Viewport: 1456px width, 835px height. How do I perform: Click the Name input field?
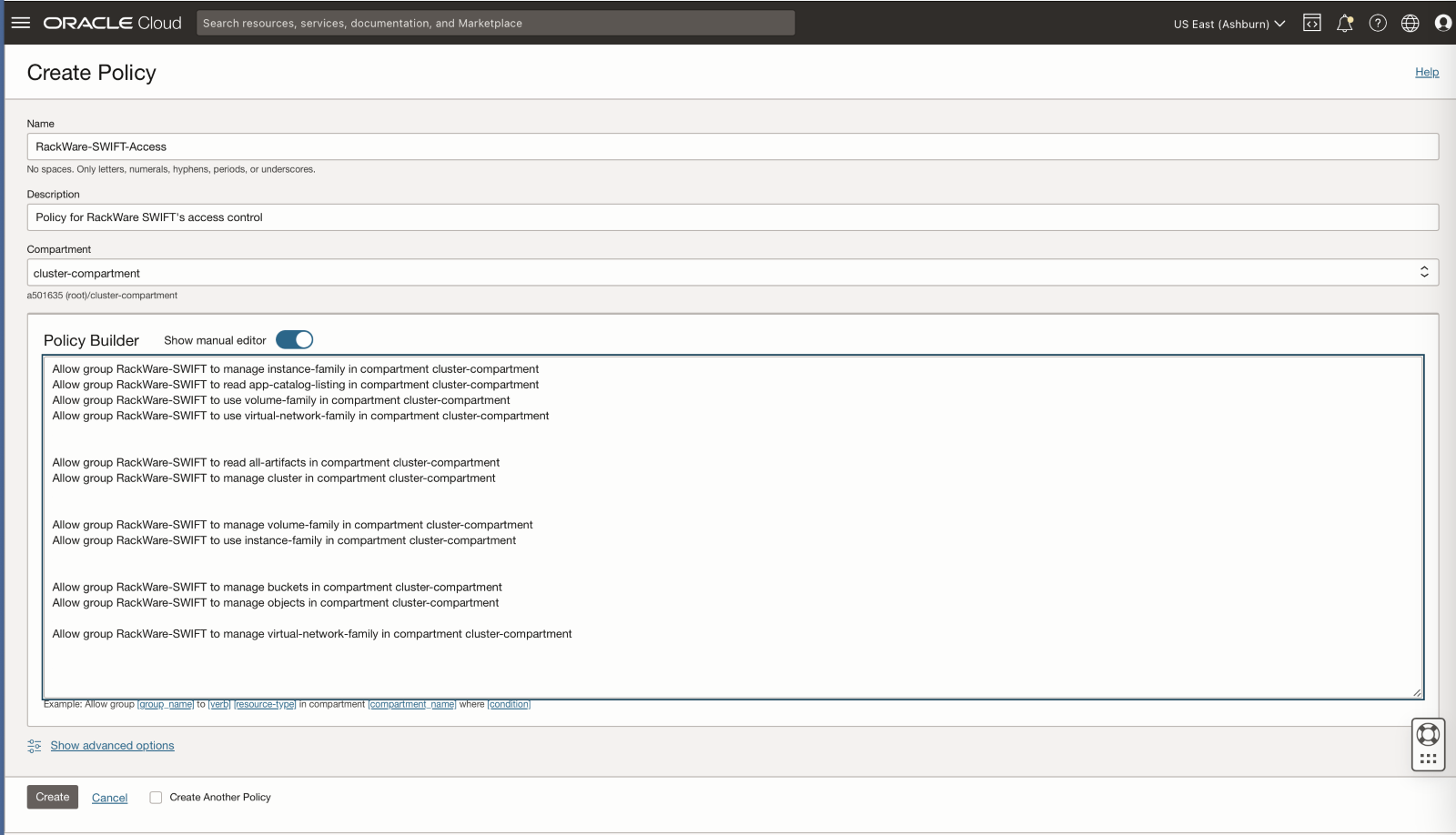[x=733, y=146]
